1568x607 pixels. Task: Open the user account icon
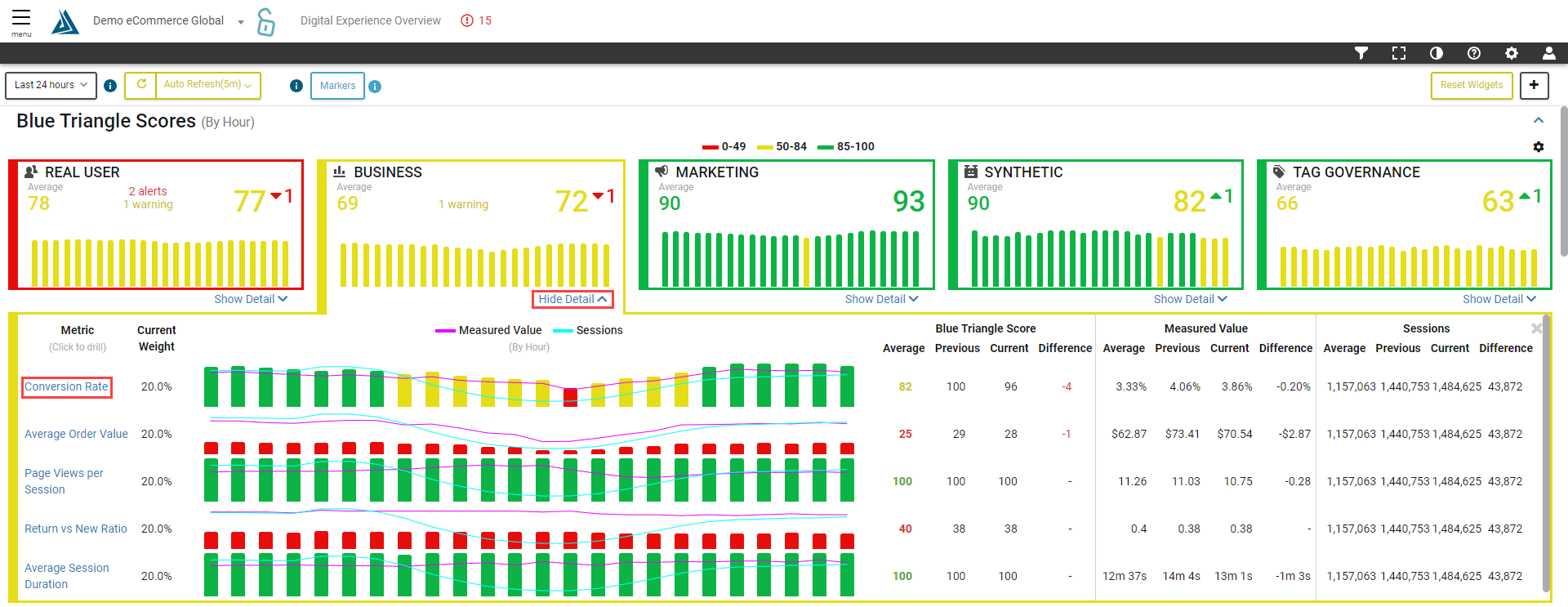click(1548, 53)
